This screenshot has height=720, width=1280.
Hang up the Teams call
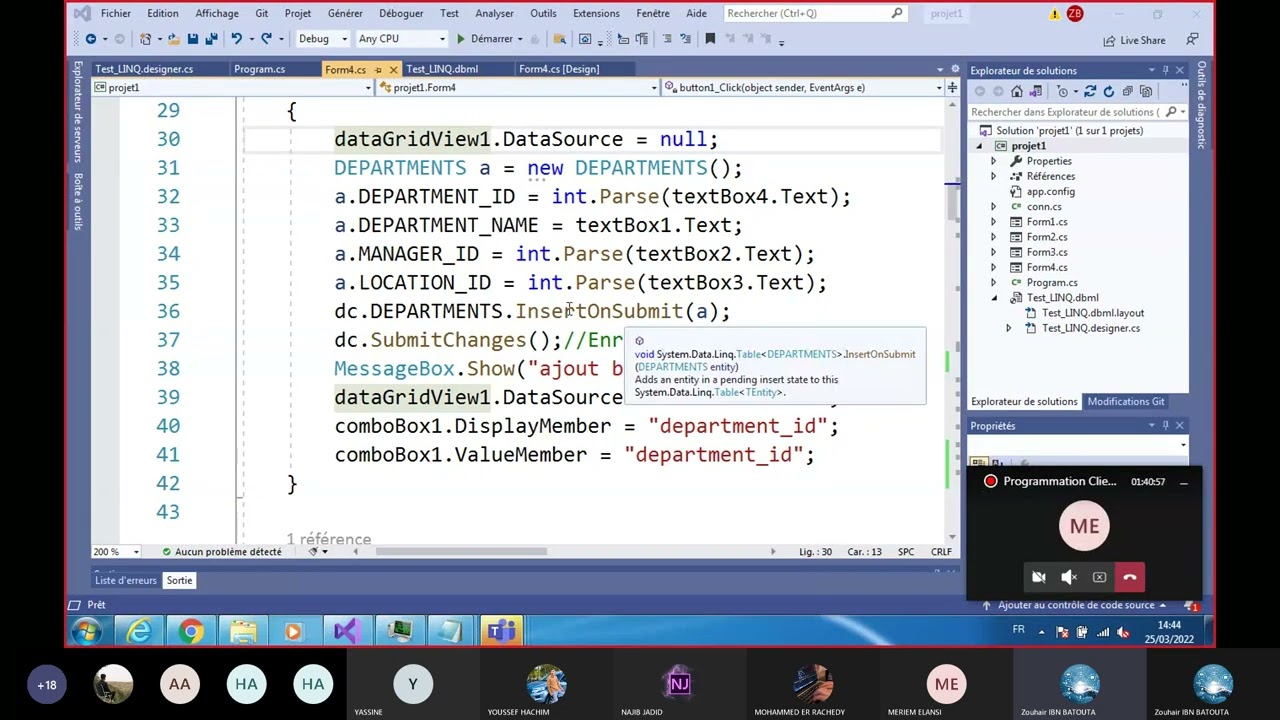coord(1130,577)
